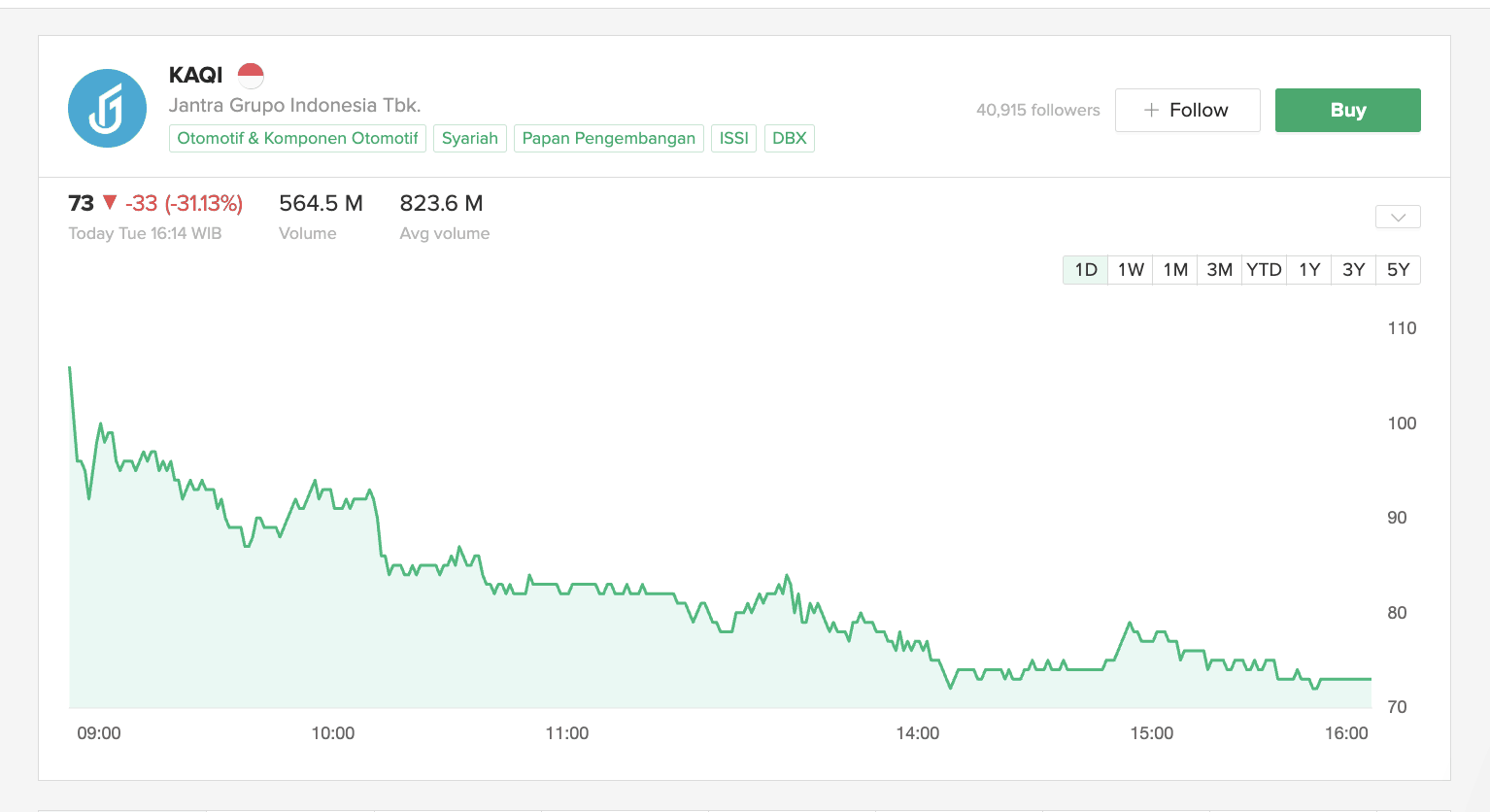Screen dimensions: 1490x812
Task: Open the Otomotif & Komponen Otomotif tag
Action: (x=297, y=138)
